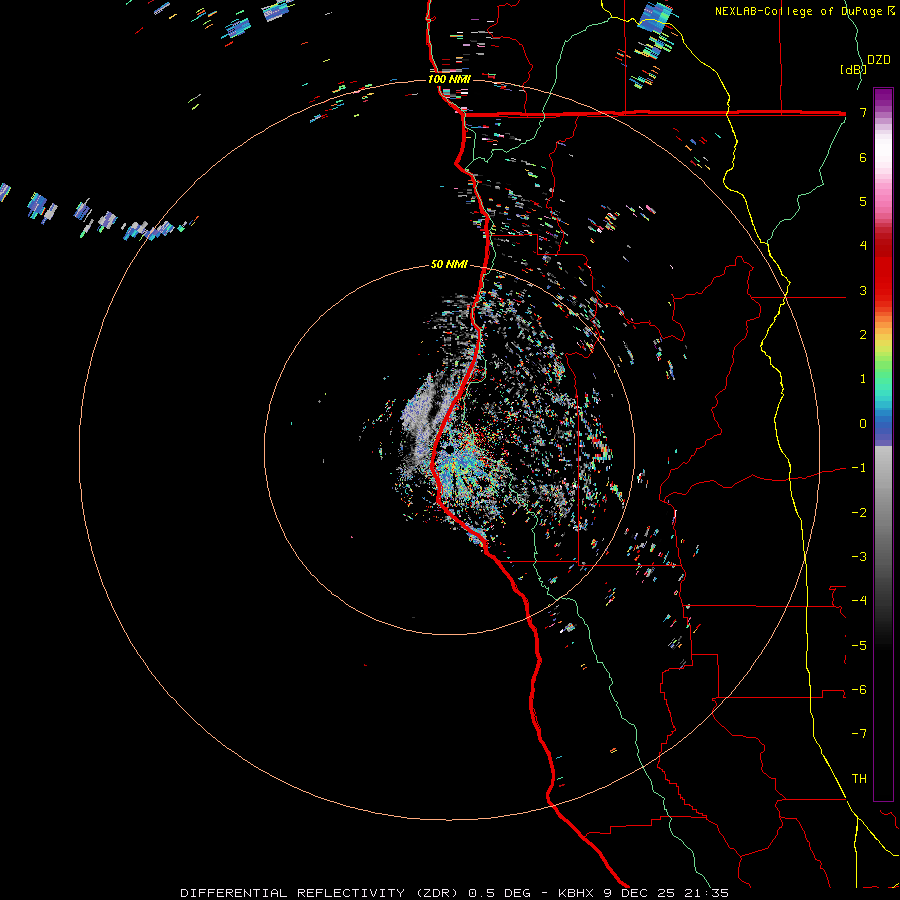Click the 0 value on the scale
The height and width of the screenshot is (900, 900).
coord(863,424)
